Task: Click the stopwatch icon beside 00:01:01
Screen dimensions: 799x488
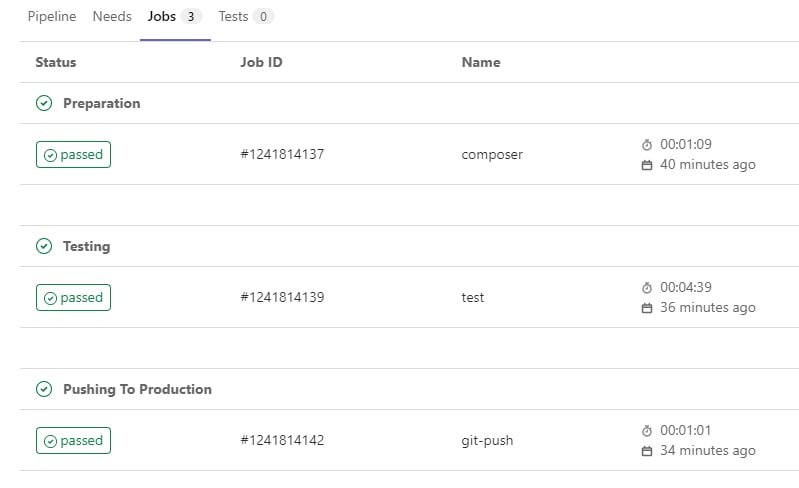Action: tap(647, 431)
